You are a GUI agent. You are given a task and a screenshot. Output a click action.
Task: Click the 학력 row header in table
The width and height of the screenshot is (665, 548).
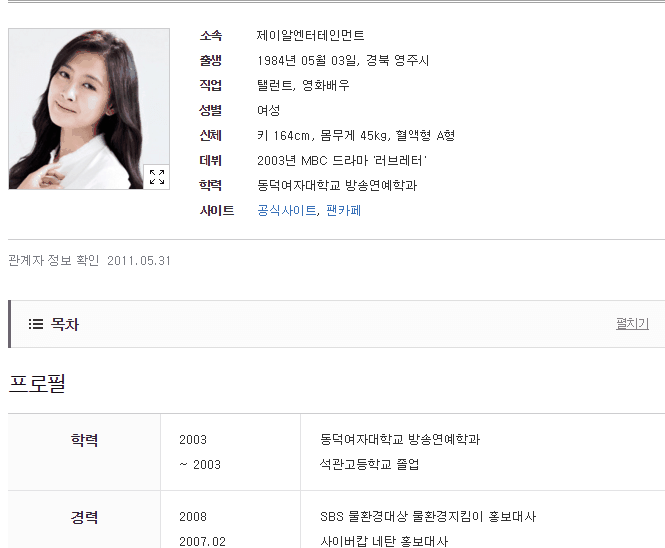(84, 440)
